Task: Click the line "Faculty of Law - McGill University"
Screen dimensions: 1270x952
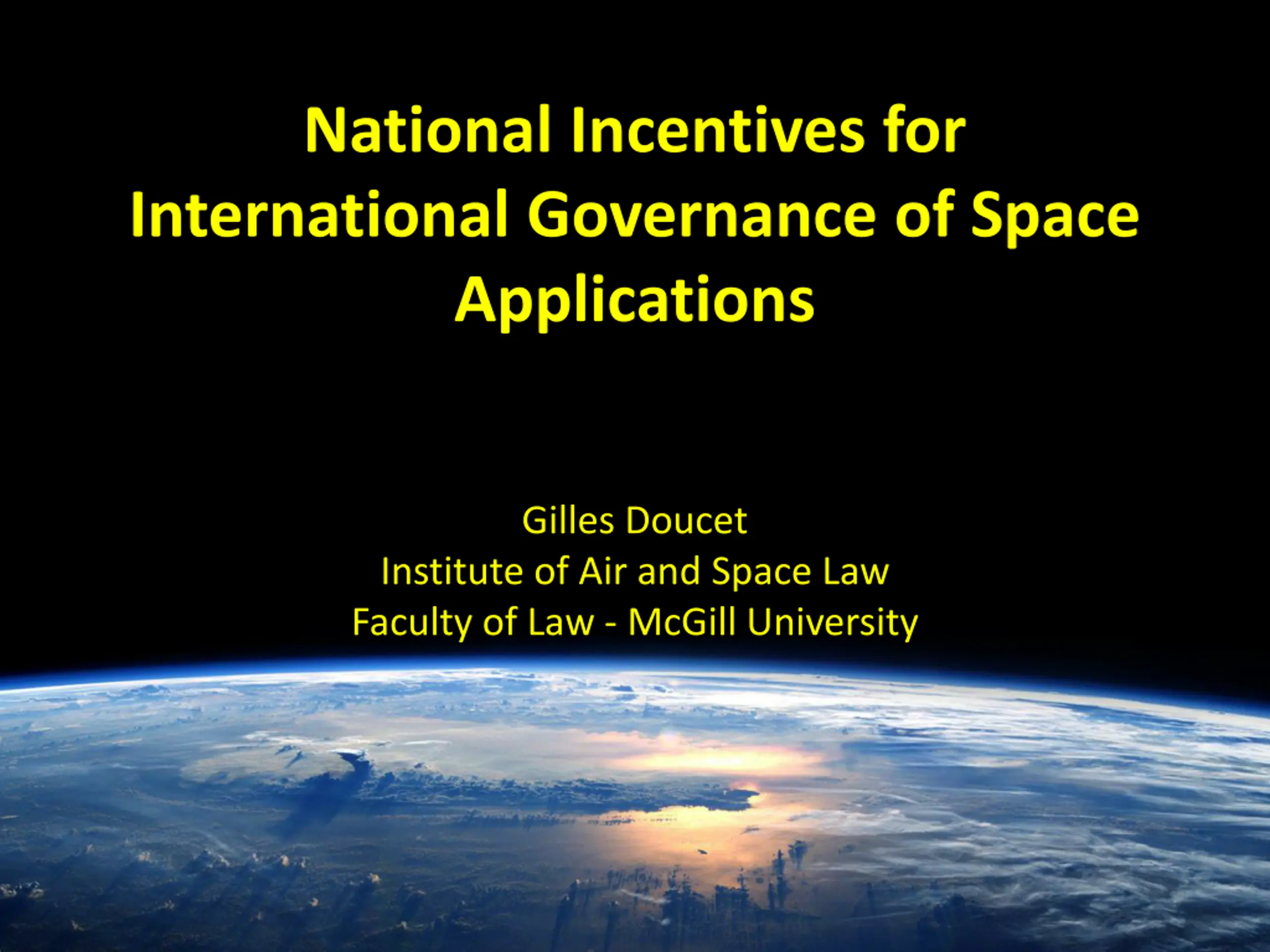Action: [x=635, y=623]
